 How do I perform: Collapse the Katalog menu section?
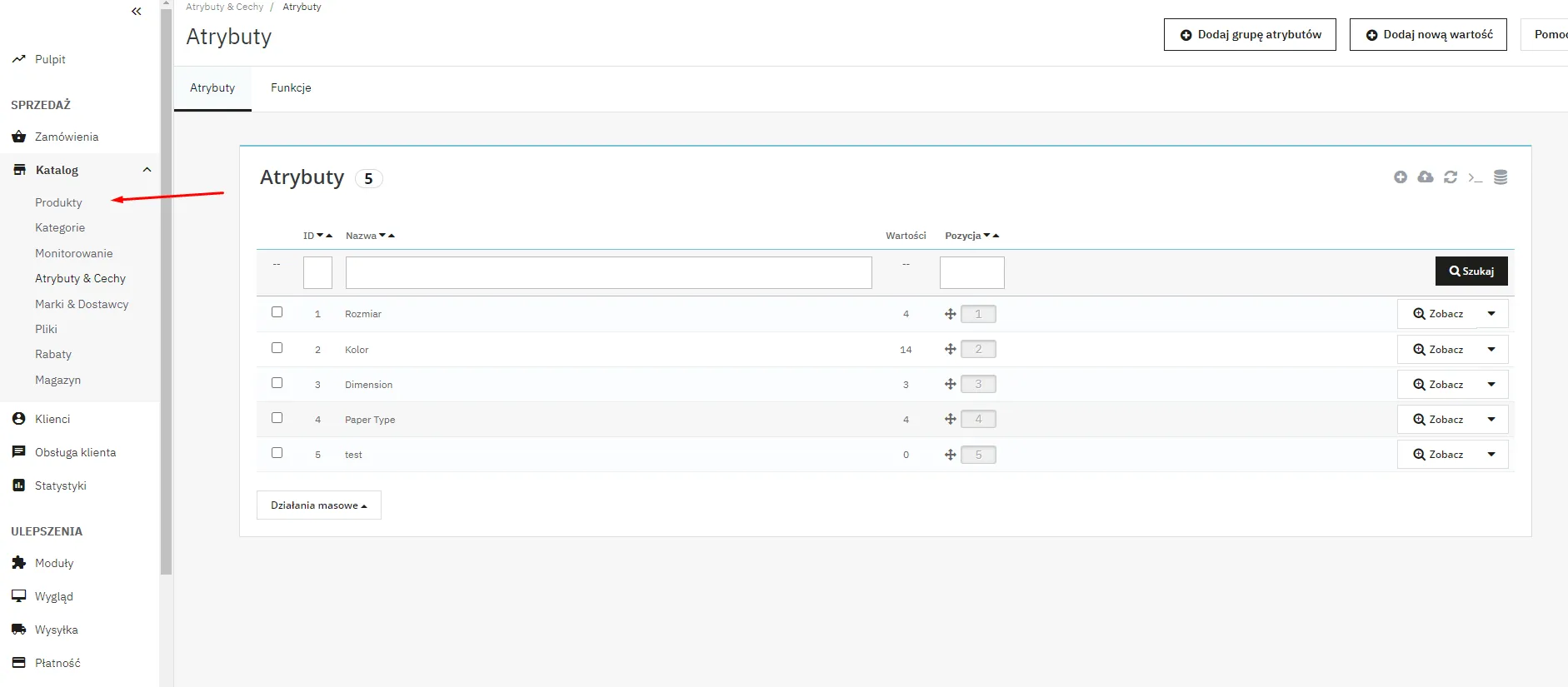(x=147, y=170)
